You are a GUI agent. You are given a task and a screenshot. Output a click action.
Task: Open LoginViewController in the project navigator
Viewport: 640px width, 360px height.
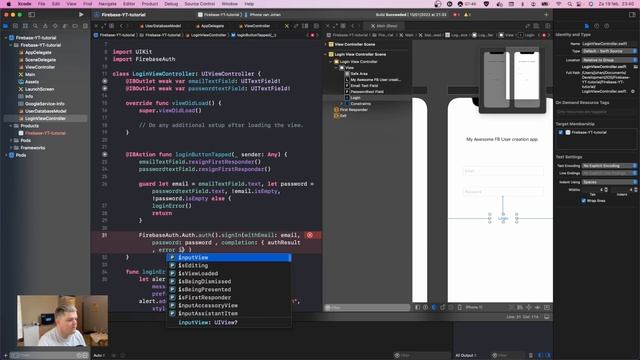45,118
